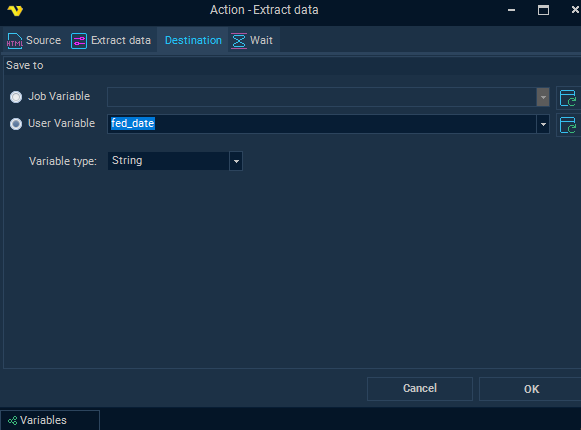This screenshot has width=581, height=430.
Task: Open the Variable type dropdown
Action: pos(175,161)
